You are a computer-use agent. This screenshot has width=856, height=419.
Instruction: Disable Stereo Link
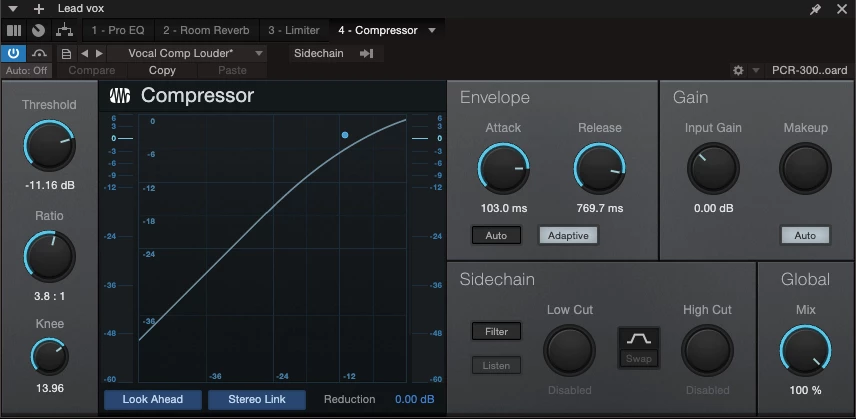256,399
